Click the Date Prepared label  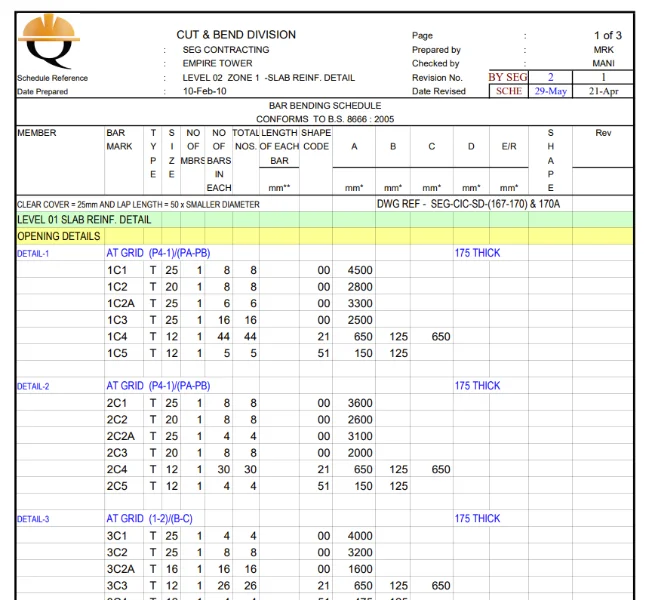[x=42, y=91]
